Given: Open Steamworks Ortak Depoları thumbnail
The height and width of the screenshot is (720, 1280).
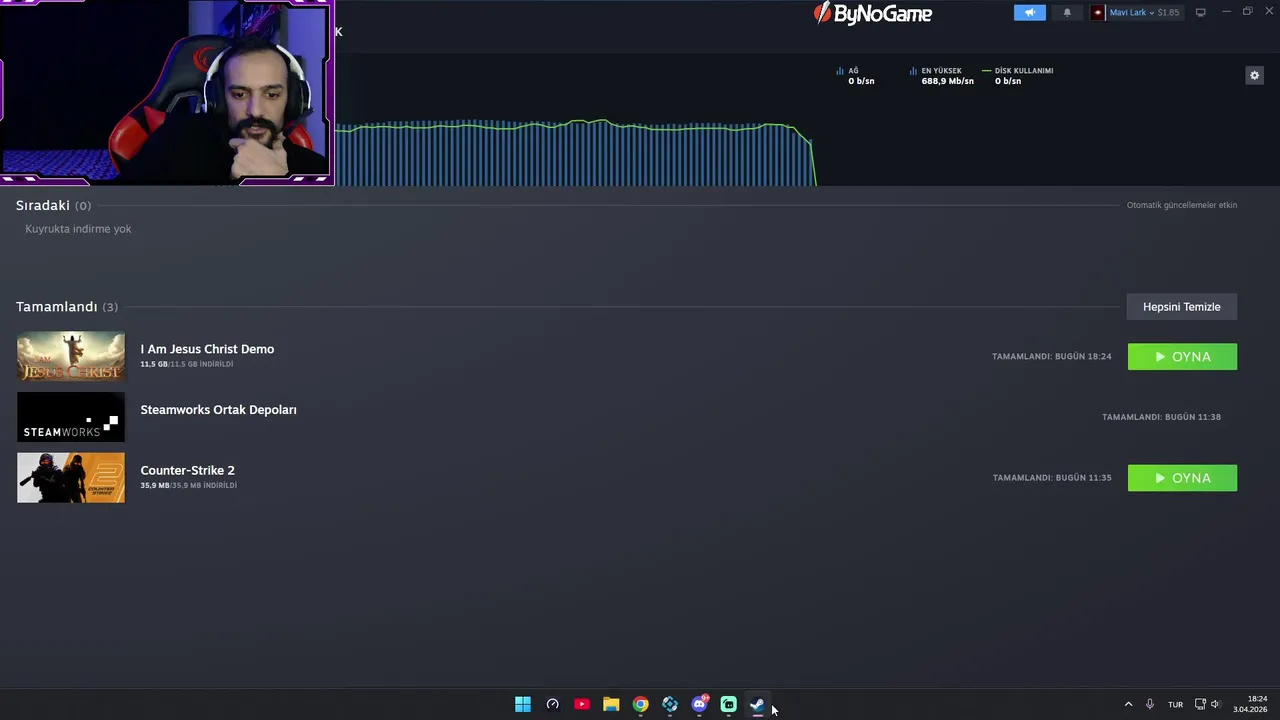Looking at the screenshot, I should [x=71, y=417].
